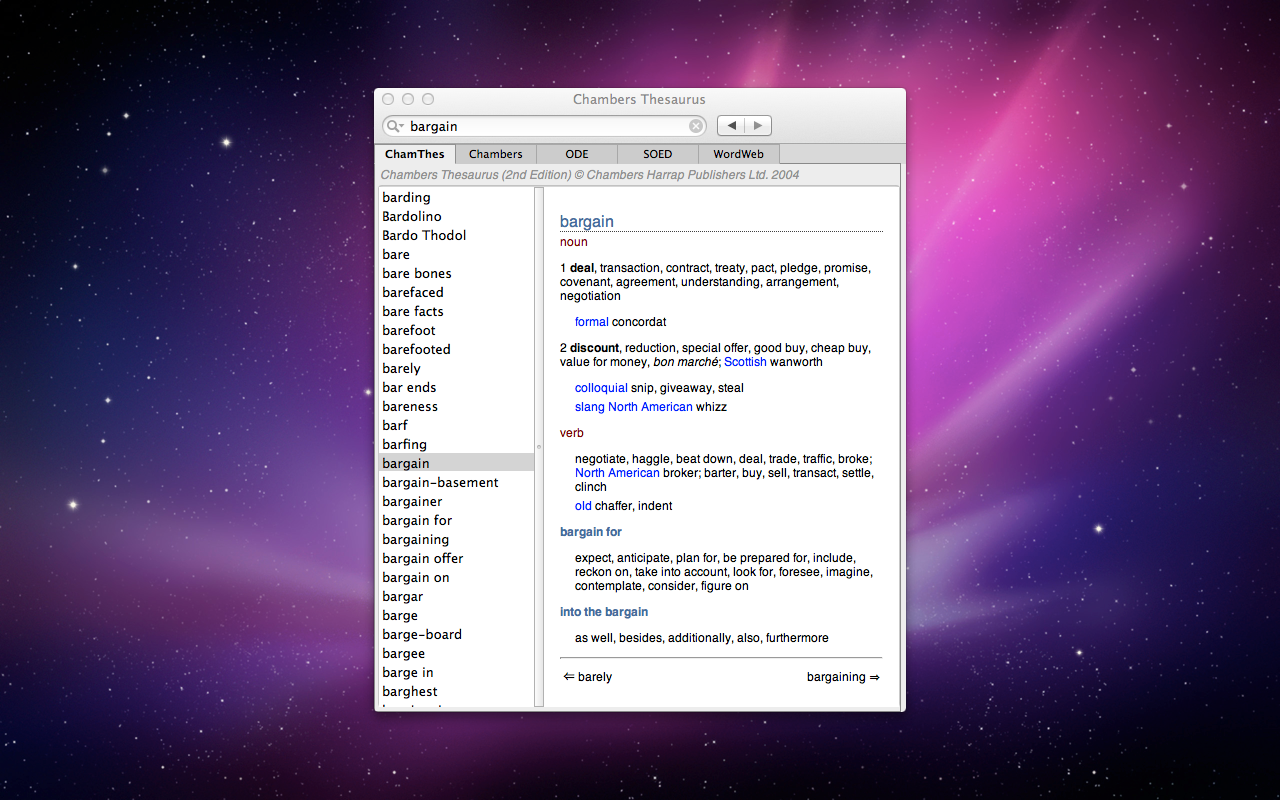Click the 'bargain for' phrase heading
Screen dimensions: 1280x800
pyautogui.click(x=590, y=532)
